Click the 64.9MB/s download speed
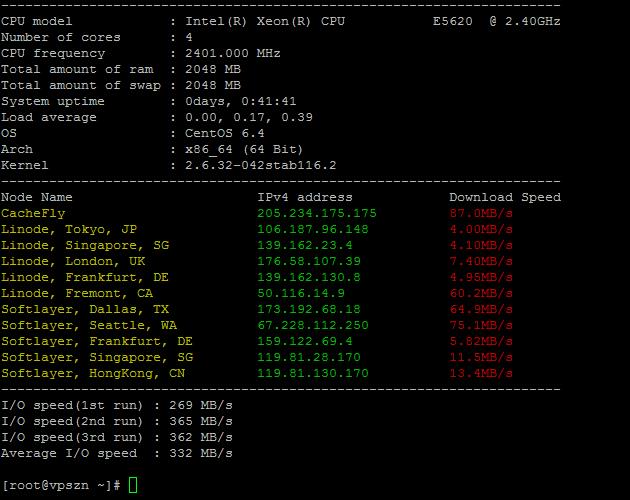 click(x=481, y=309)
